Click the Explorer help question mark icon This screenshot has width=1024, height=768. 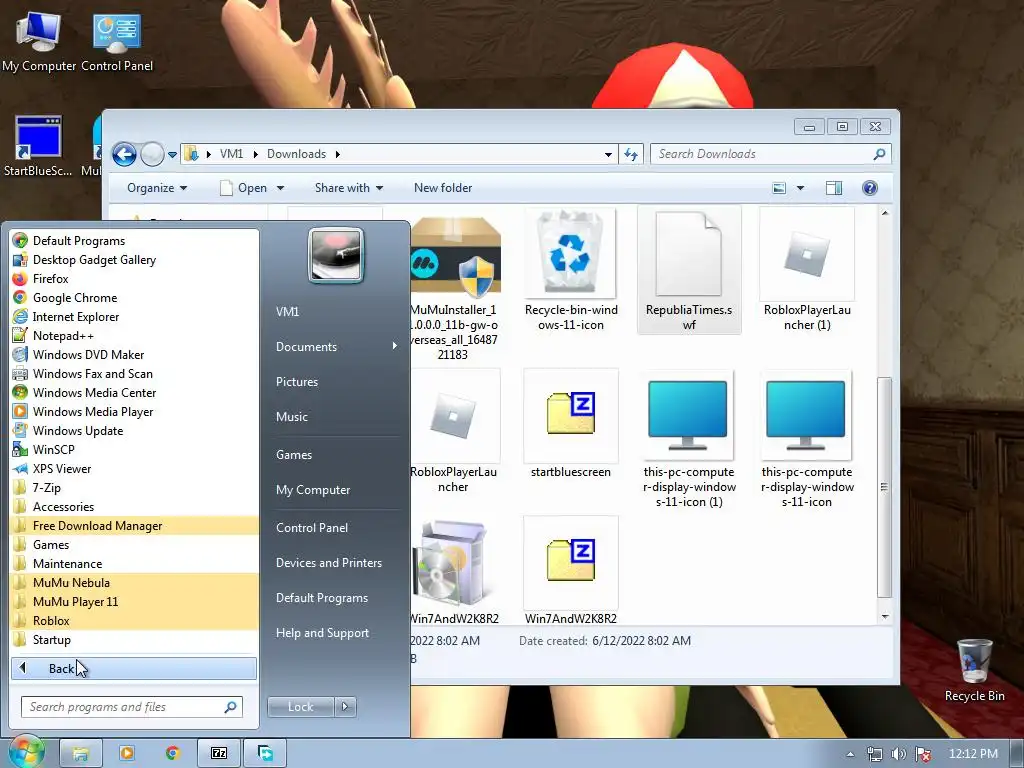[x=869, y=188]
